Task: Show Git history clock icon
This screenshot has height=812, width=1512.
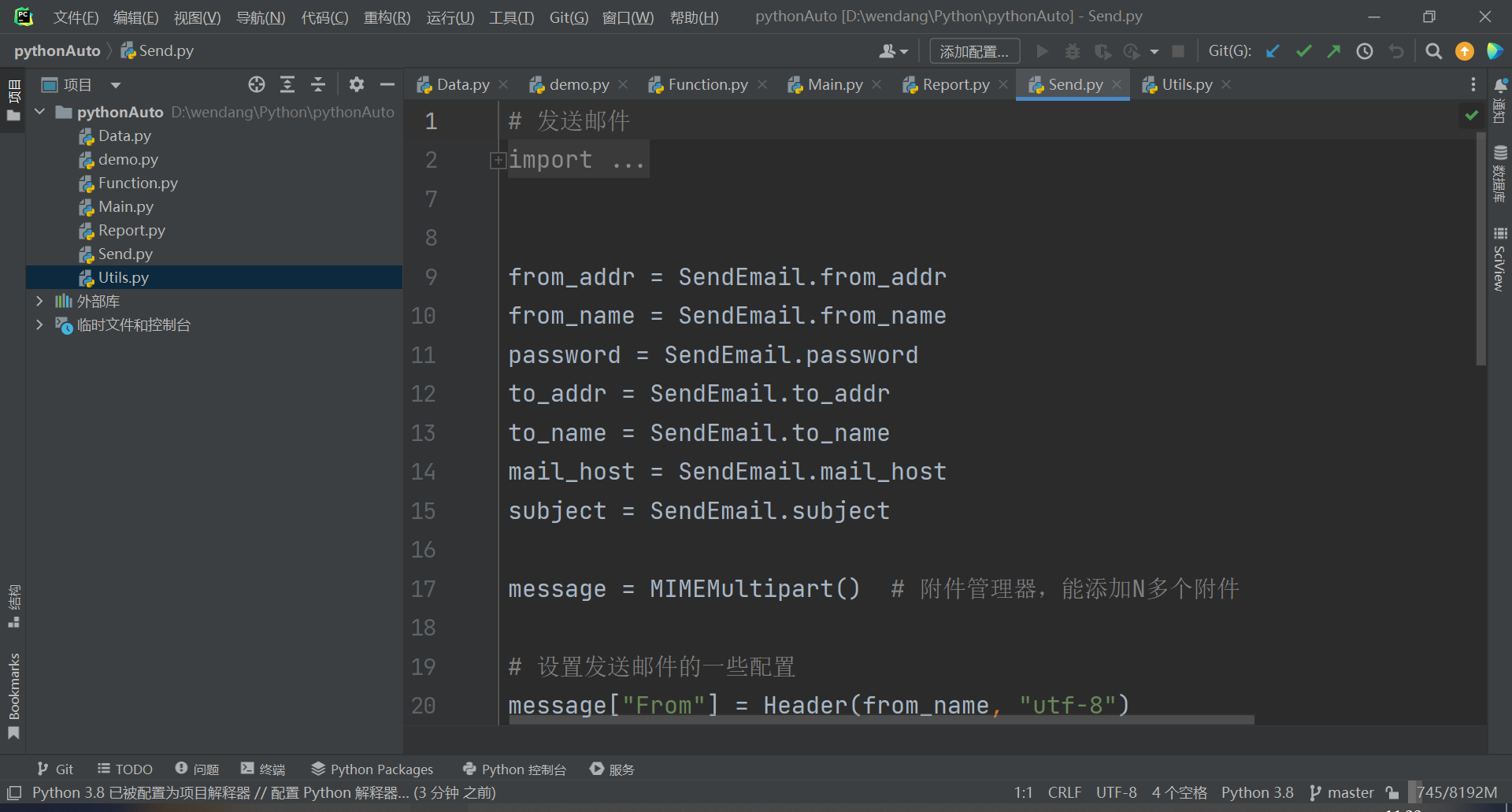Action: [1365, 51]
